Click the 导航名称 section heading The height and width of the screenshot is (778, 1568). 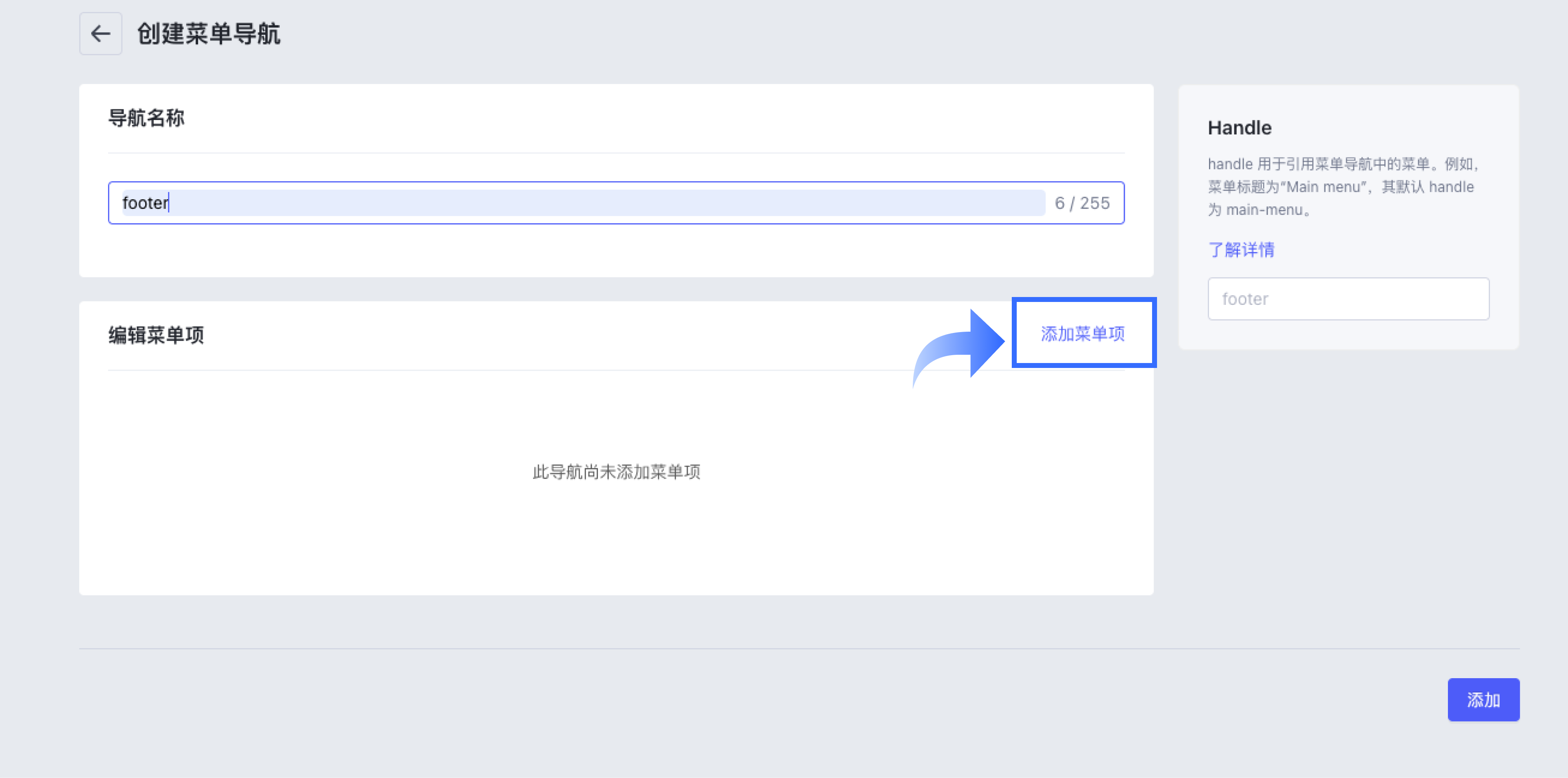pyautogui.click(x=146, y=118)
